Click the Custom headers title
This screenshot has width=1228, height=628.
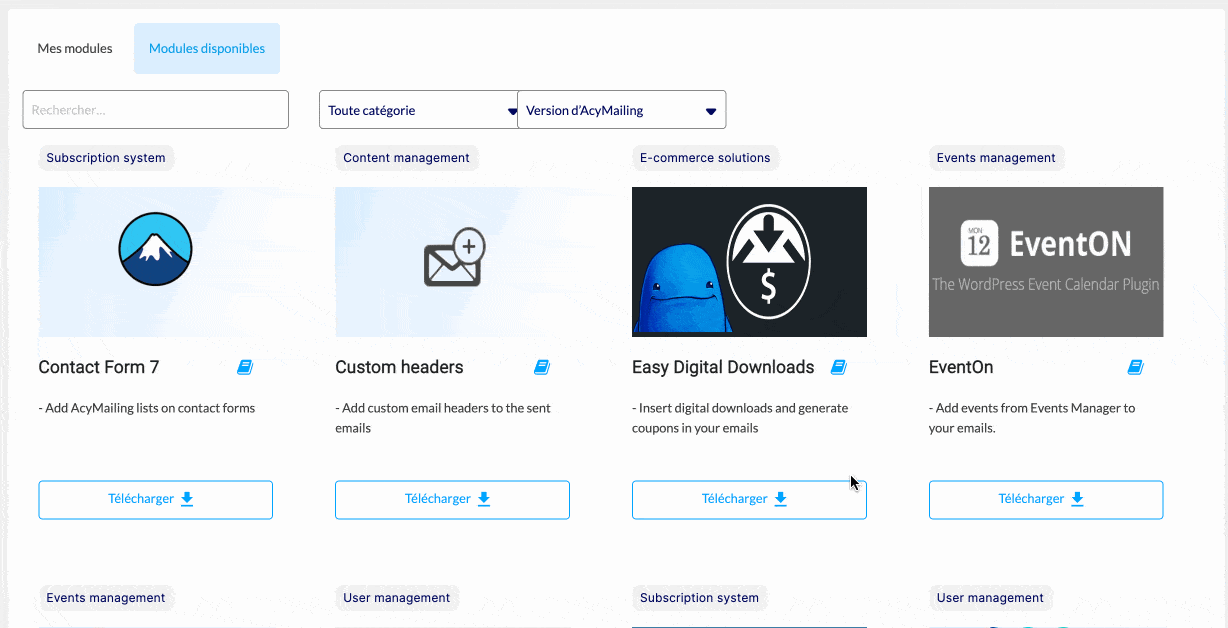click(399, 367)
